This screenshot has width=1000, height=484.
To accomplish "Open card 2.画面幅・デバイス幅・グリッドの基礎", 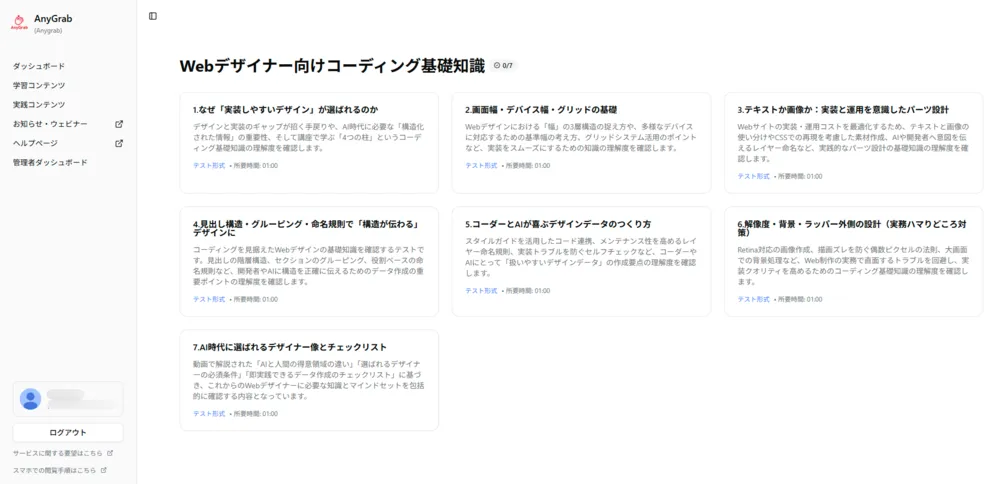I will click(x=581, y=143).
